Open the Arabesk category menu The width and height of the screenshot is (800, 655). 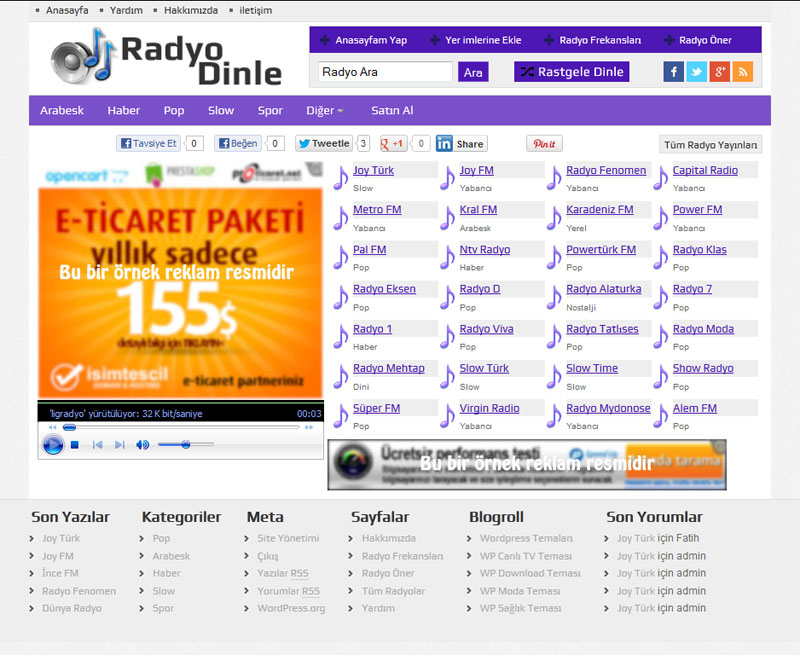[62, 110]
